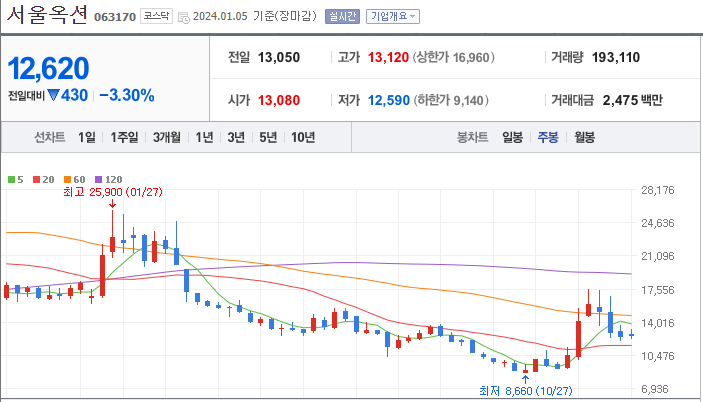Click the 28,176 price axis label

click(657, 190)
